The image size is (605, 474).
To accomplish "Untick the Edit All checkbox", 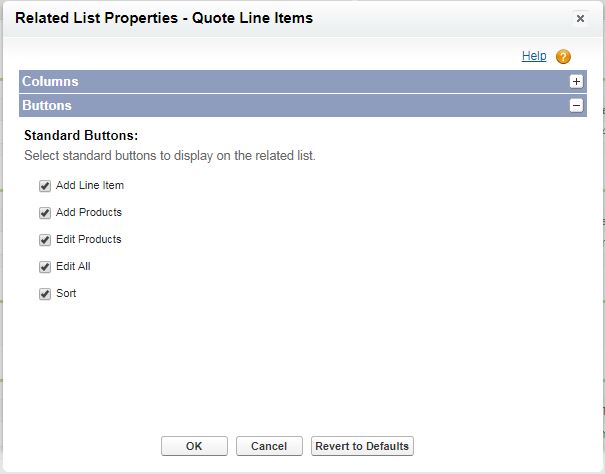I will point(44,267).
